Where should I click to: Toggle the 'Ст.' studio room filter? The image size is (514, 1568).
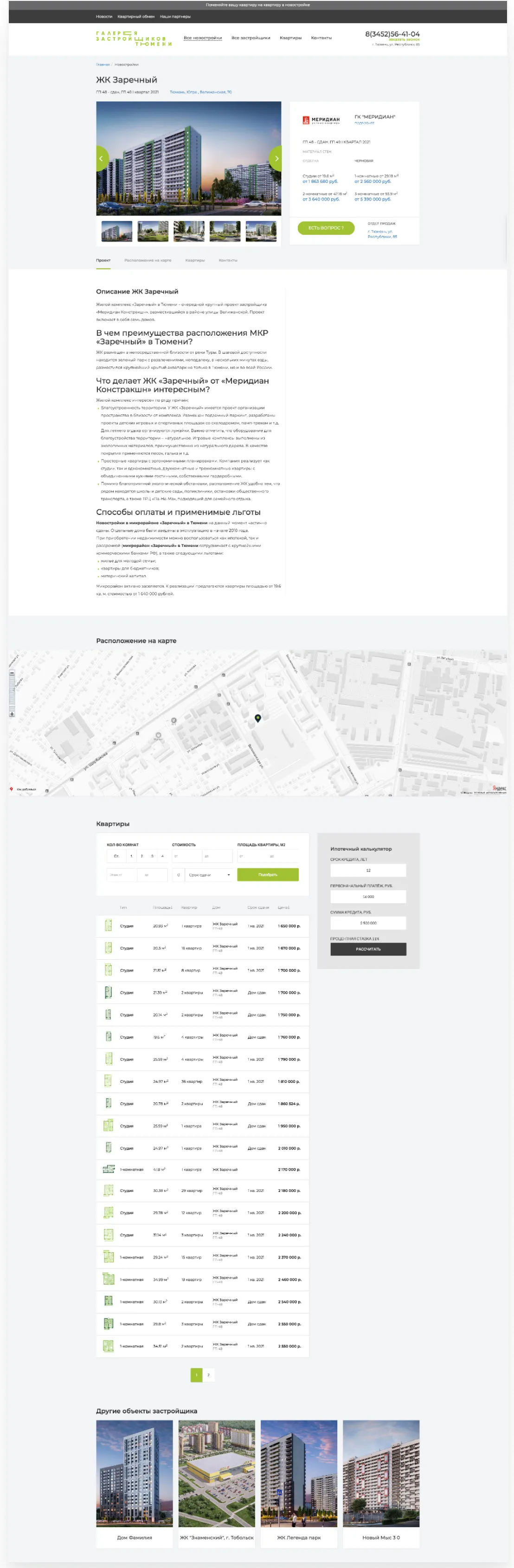click(x=116, y=856)
